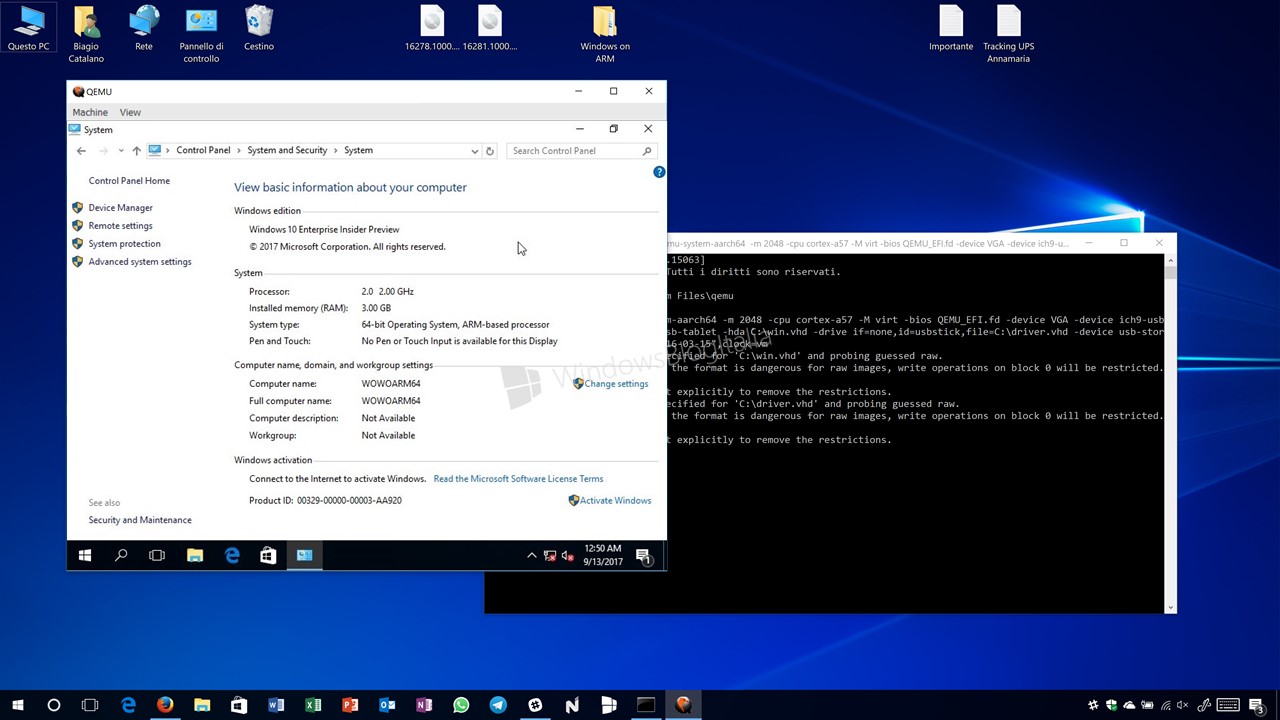This screenshot has height=720, width=1280.
Task: Select the 16278.1000 disc image file
Action: coord(432,29)
